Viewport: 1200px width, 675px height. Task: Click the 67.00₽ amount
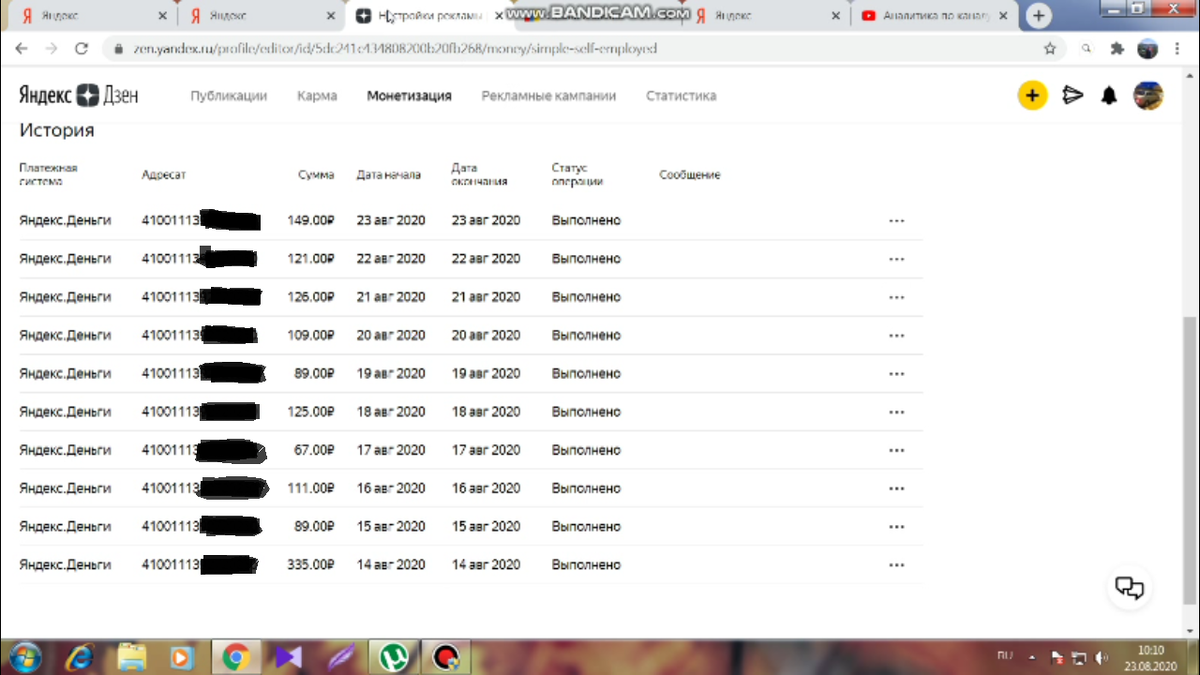click(x=315, y=450)
